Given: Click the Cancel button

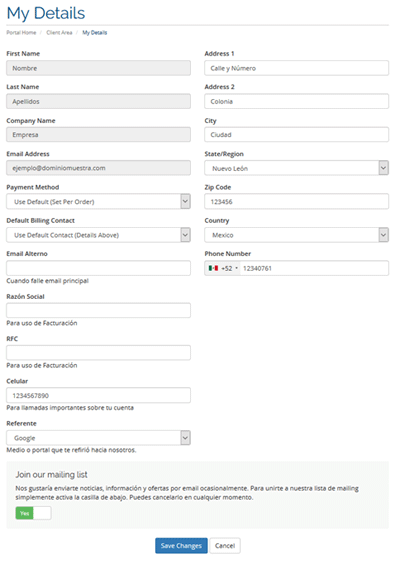Looking at the screenshot, I should pyautogui.click(x=225, y=546).
